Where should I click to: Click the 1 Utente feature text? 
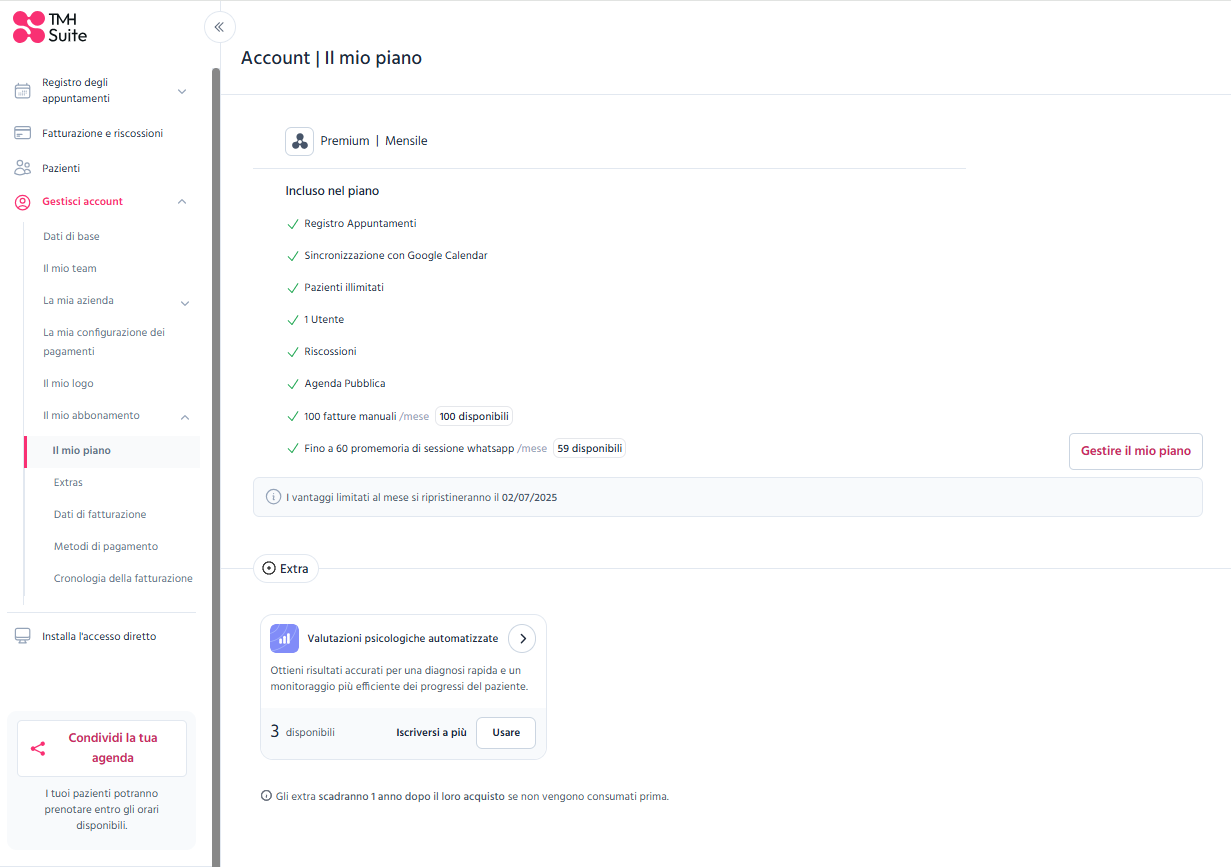tap(324, 320)
